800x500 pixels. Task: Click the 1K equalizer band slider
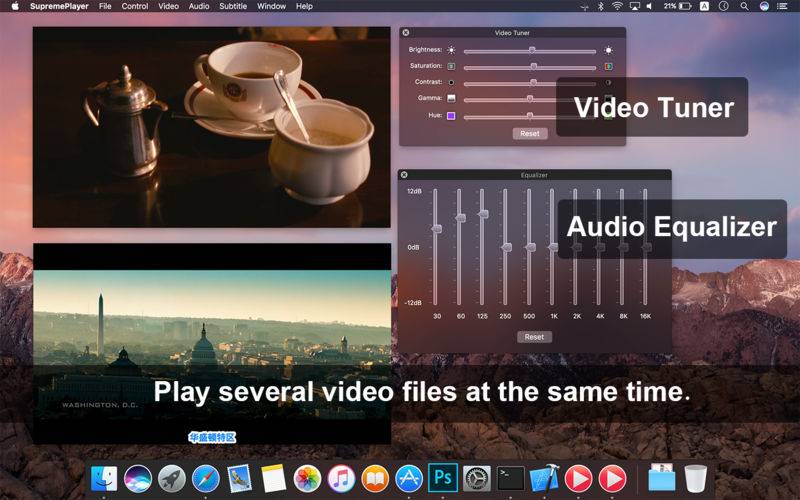(x=553, y=247)
